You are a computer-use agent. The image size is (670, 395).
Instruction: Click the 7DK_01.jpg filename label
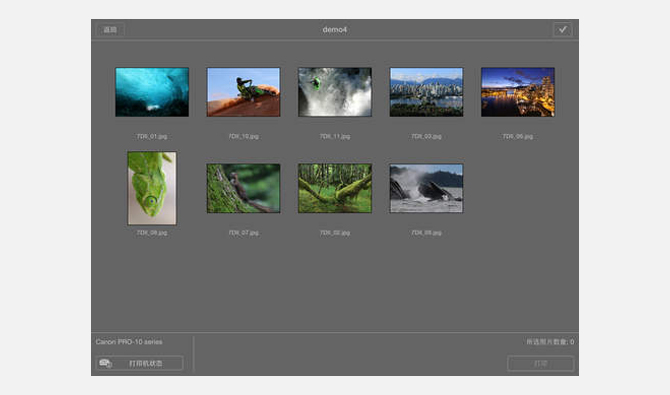pyautogui.click(x=152, y=136)
